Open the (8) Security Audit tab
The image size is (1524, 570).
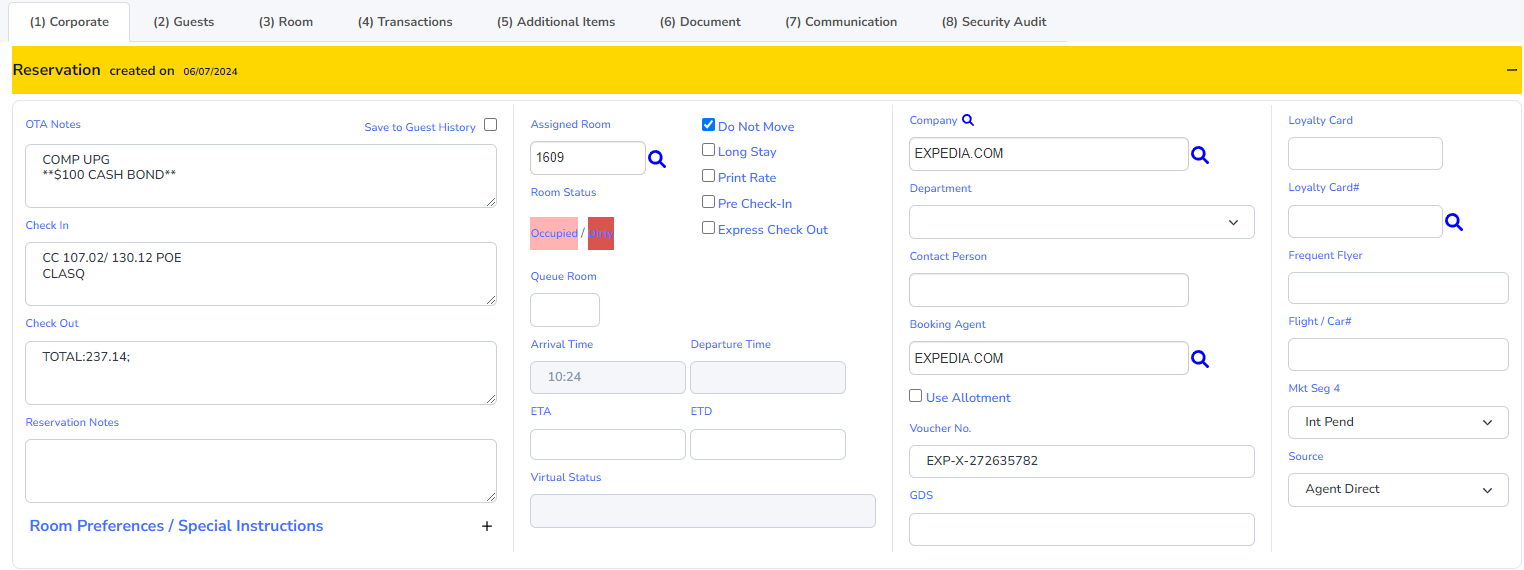coord(994,22)
